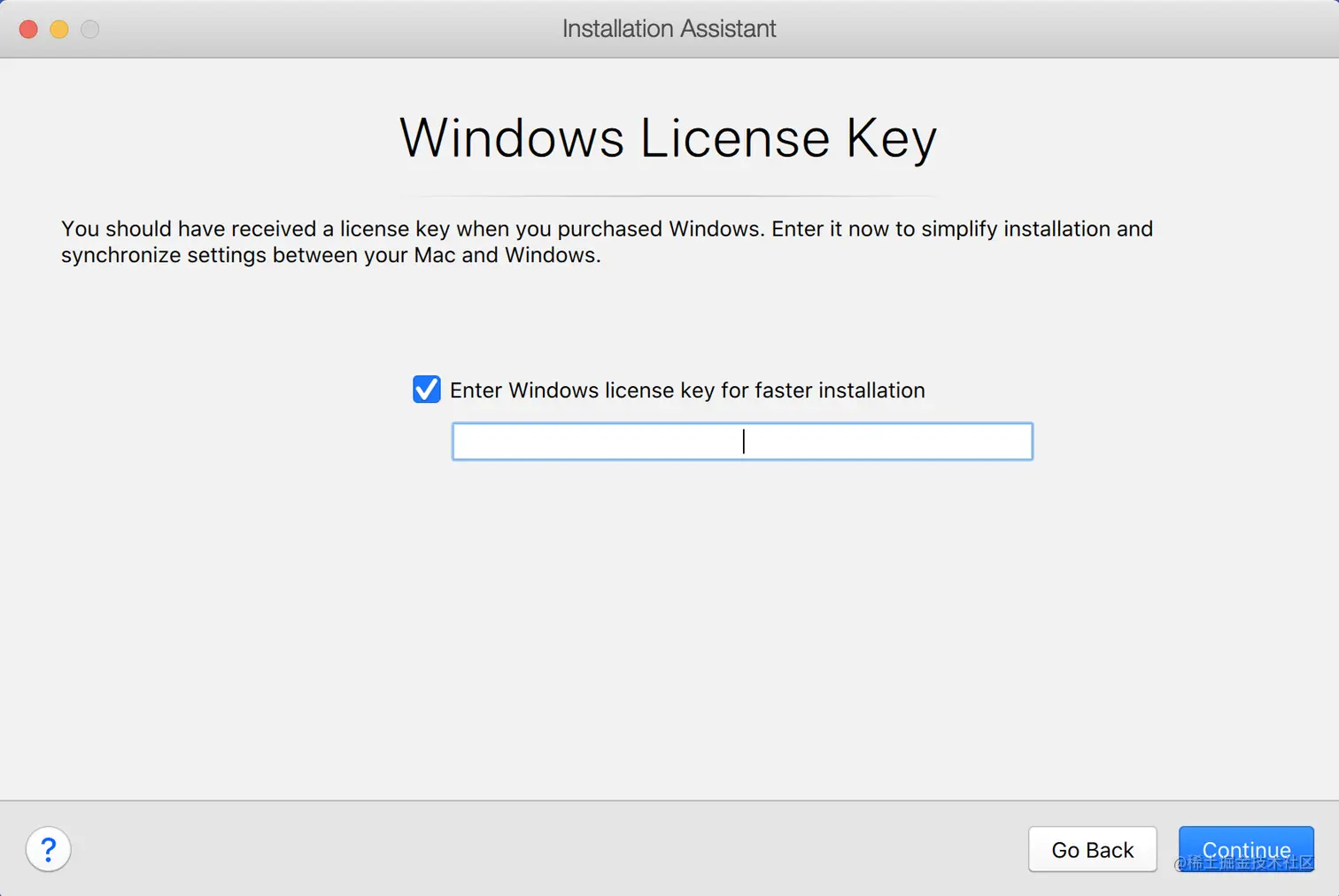Toggle the blue checkmark box off

pos(426,390)
